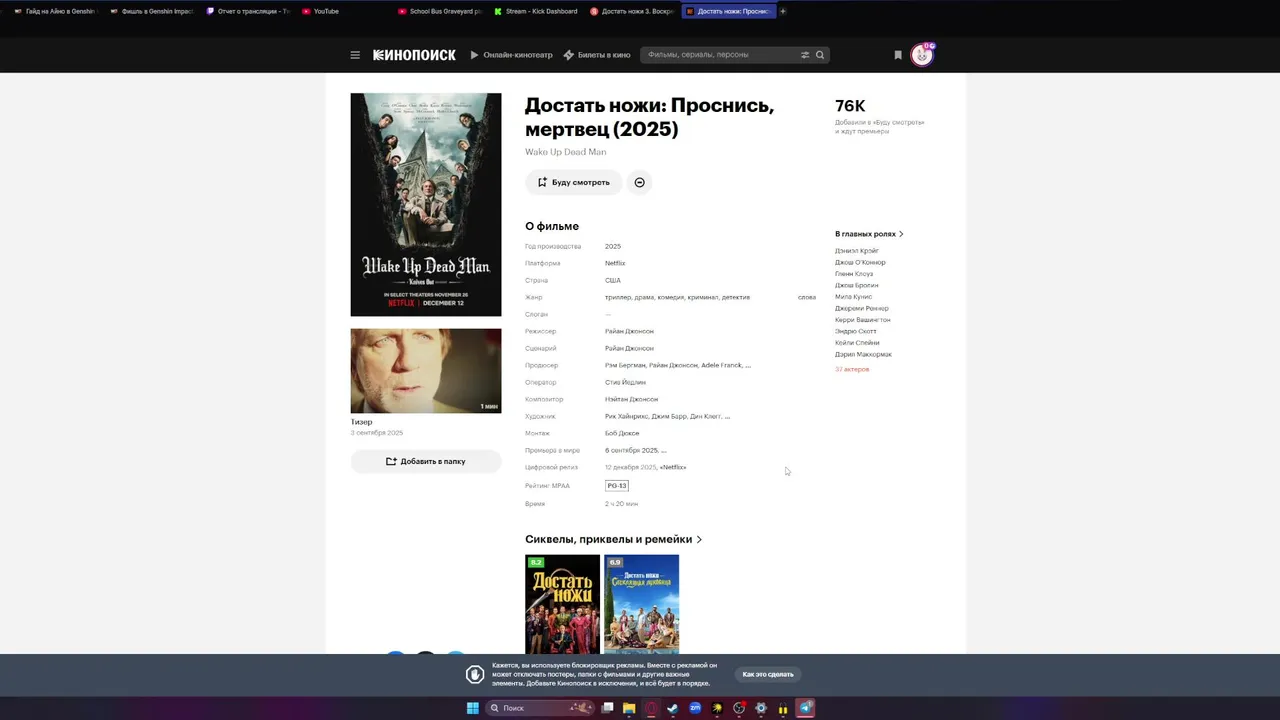Click the слова link in genre row
This screenshot has height=720, width=1280.
(807, 297)
